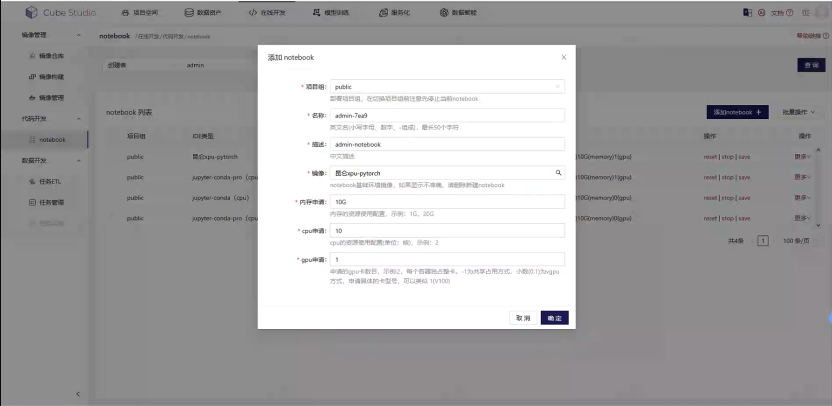Click stop in the 昆仑xpu-pytorch row
The image size is (832, 406).
click(727, 157)
